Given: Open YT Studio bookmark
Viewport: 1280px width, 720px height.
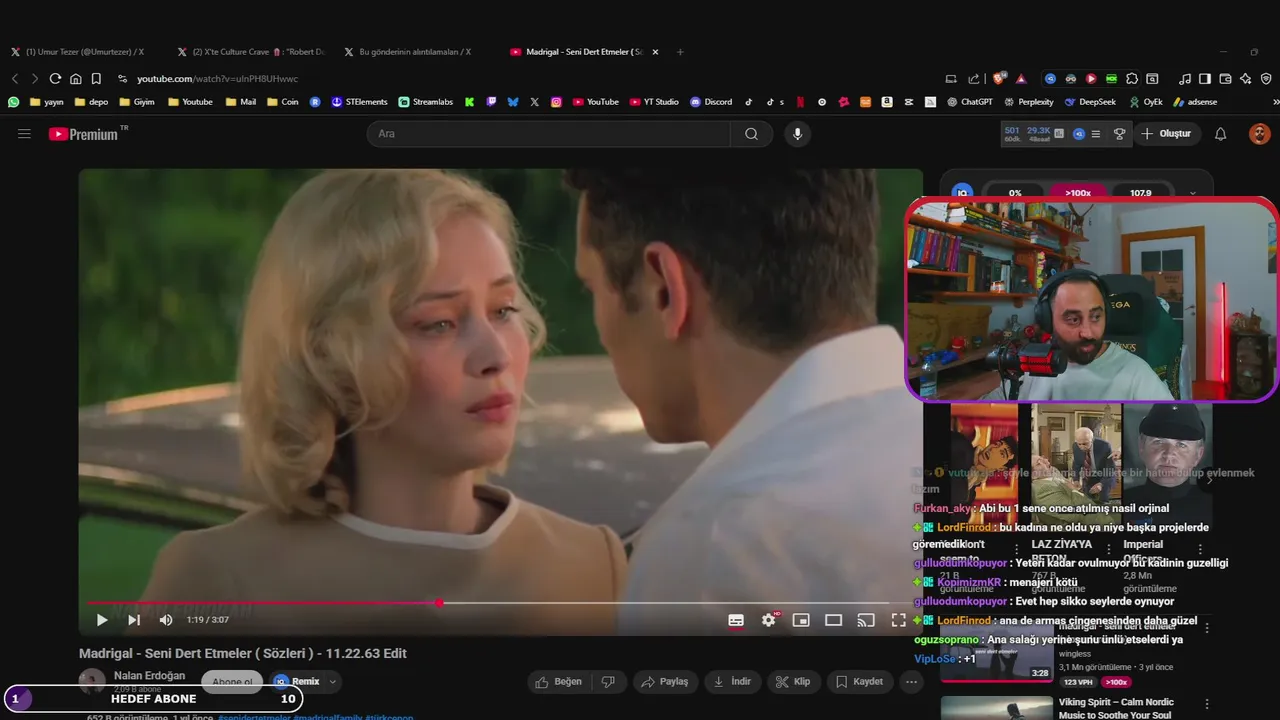Looking at the screenshot, I should click(654, 102).
